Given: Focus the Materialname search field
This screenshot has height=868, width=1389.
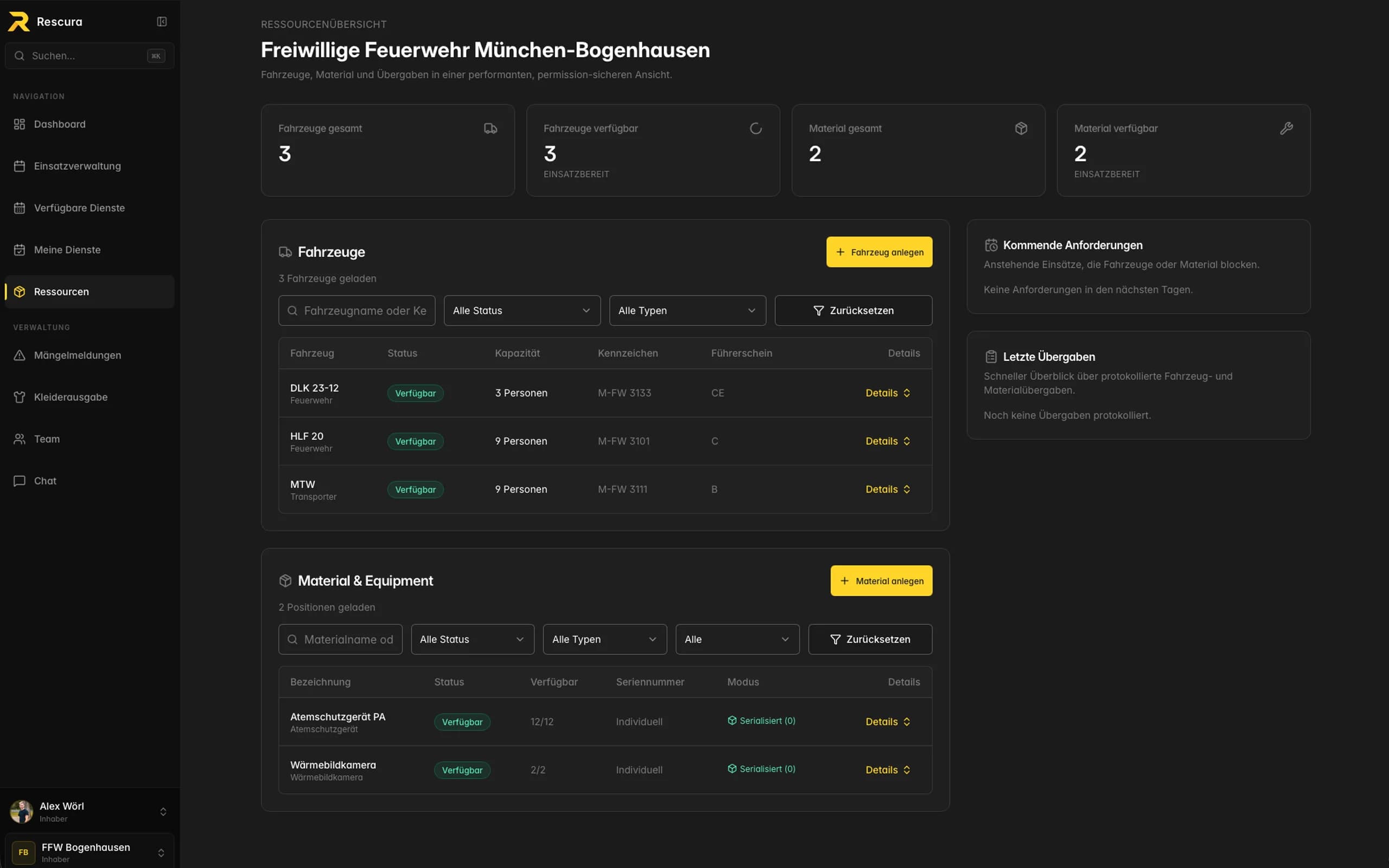Looking at the screenshot, I should 340,640.
